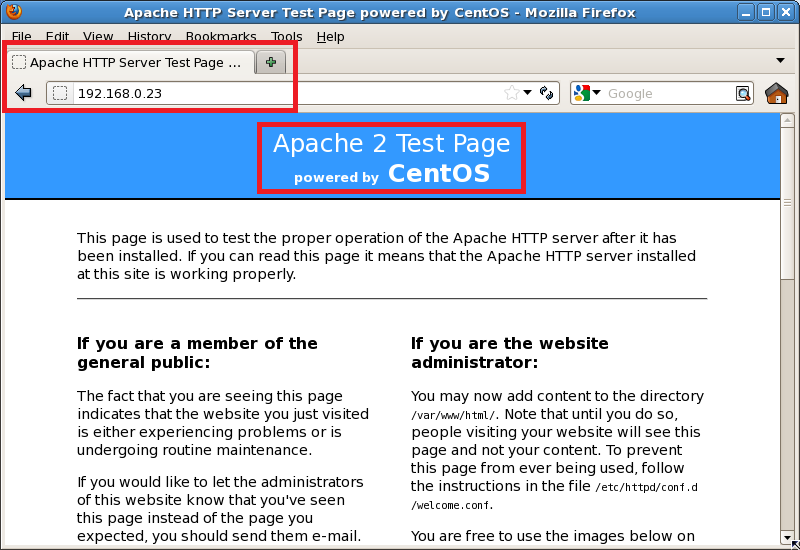Click the /etc/httpd/conf.d file path text
The width and height of the screenshot is (800, 550).
[646, 487]
